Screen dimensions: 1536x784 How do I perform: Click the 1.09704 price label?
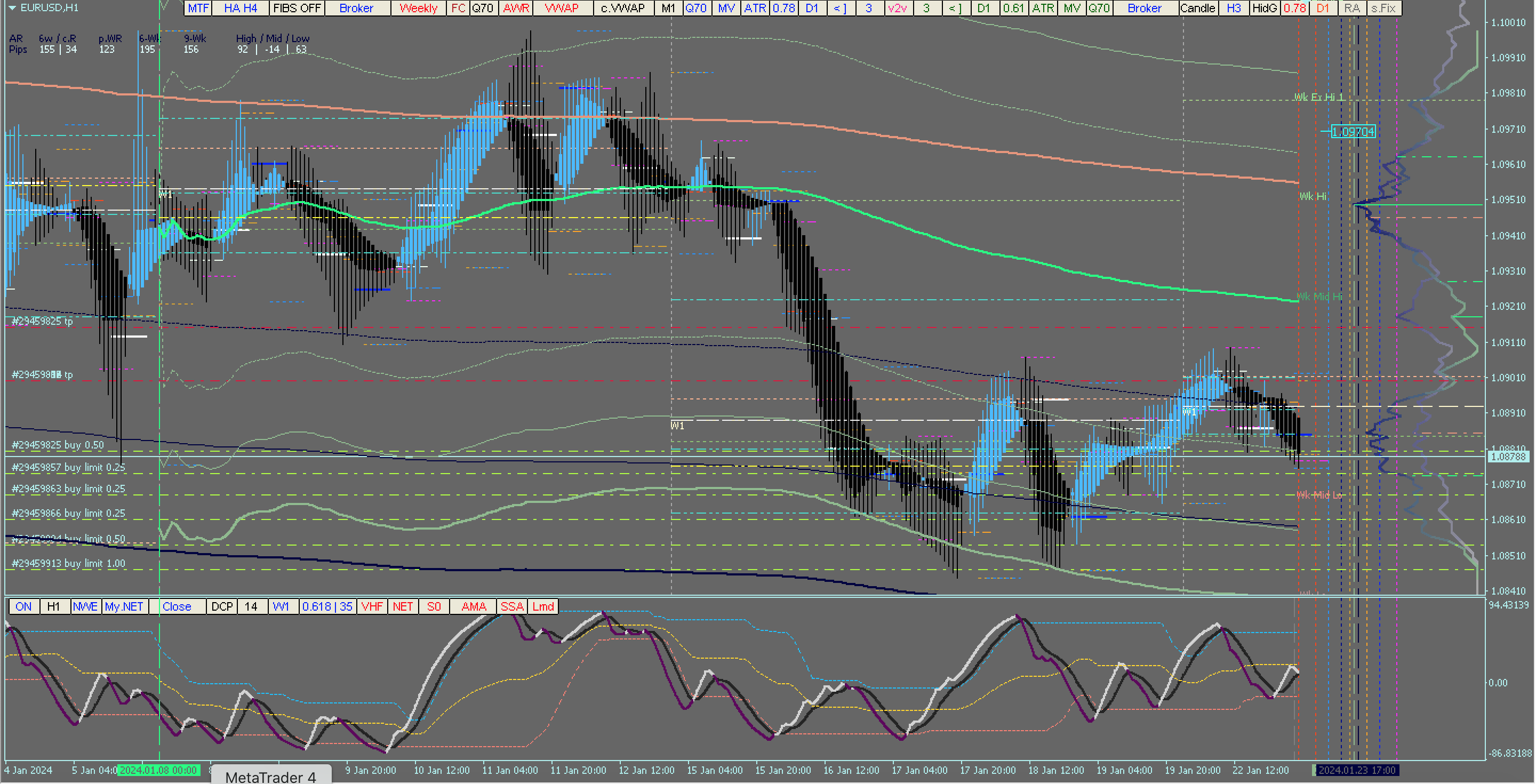tap(1353, 131)
